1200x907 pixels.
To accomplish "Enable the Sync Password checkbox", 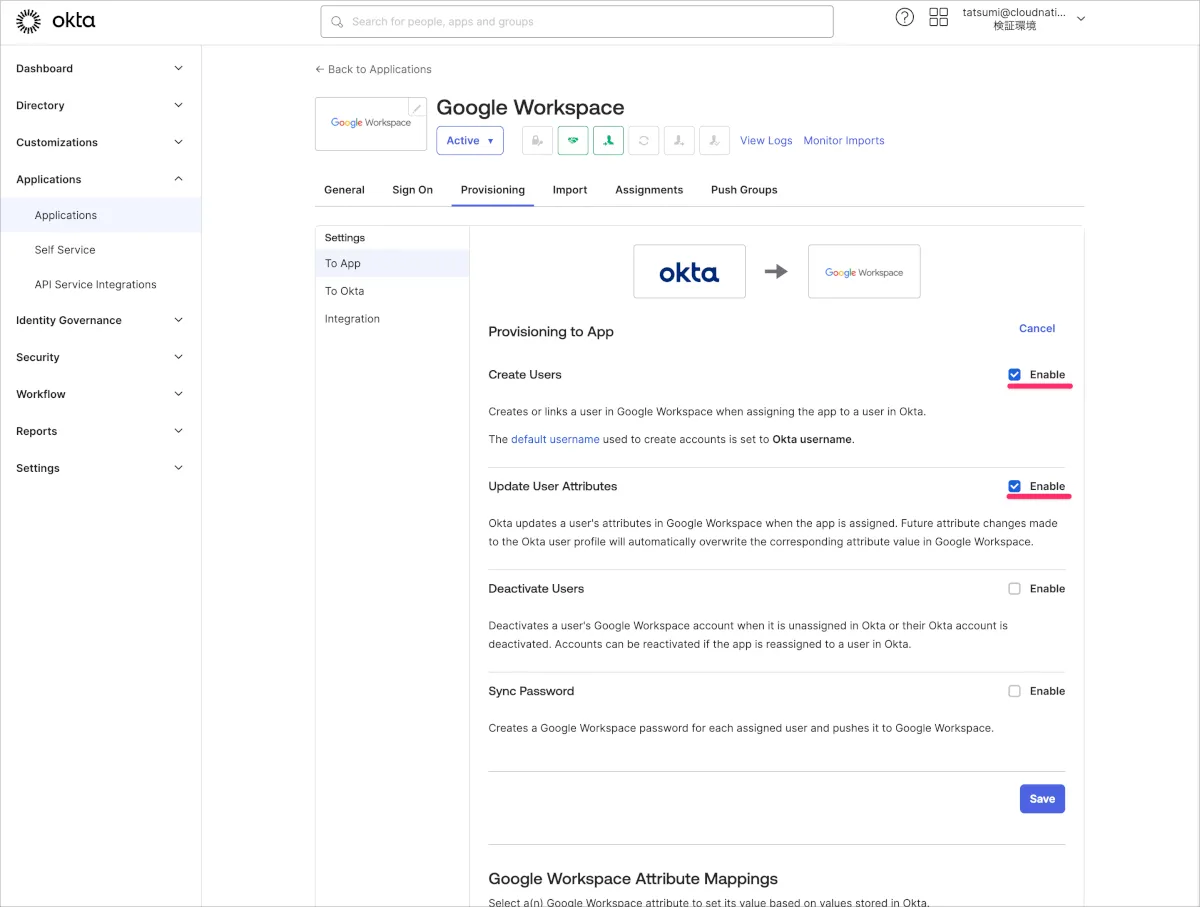I will (x=1014, y=691).
